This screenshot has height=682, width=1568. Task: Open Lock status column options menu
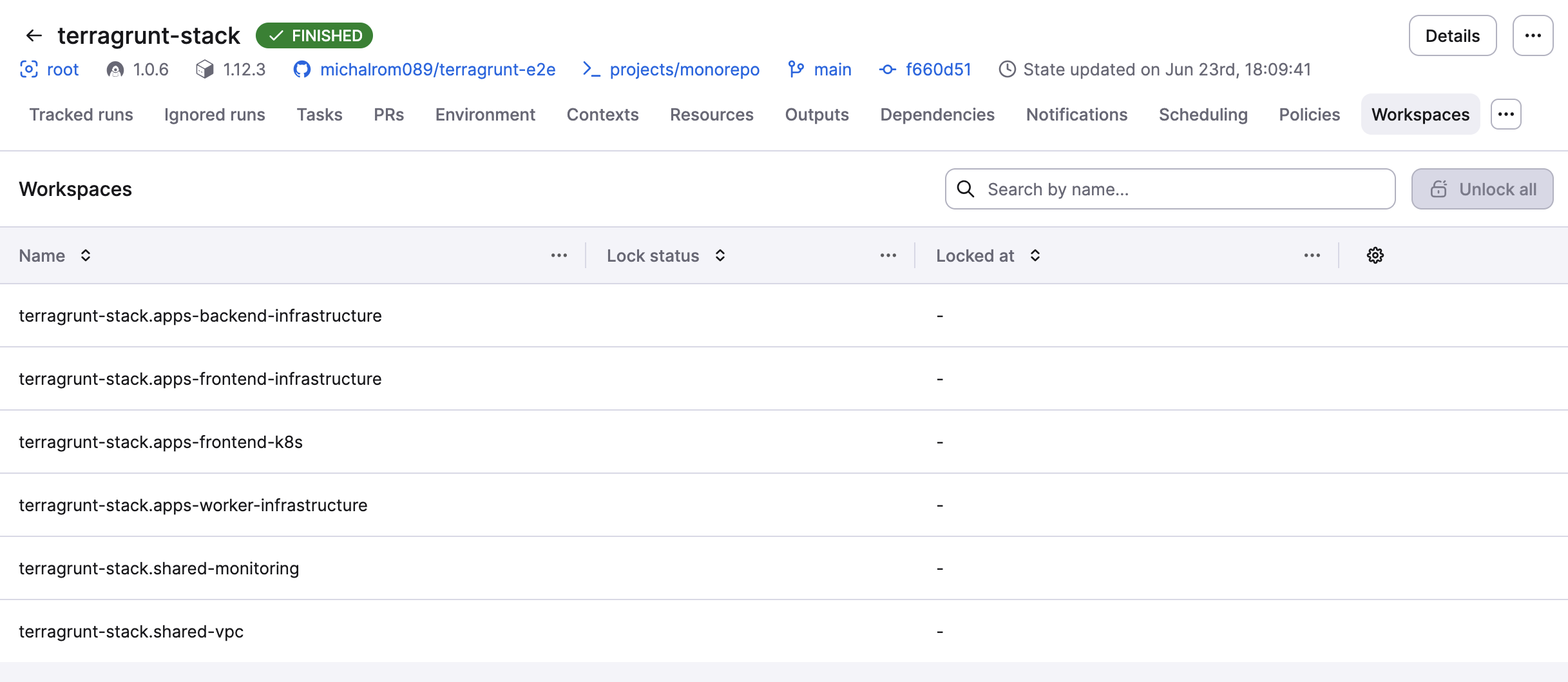888,256
